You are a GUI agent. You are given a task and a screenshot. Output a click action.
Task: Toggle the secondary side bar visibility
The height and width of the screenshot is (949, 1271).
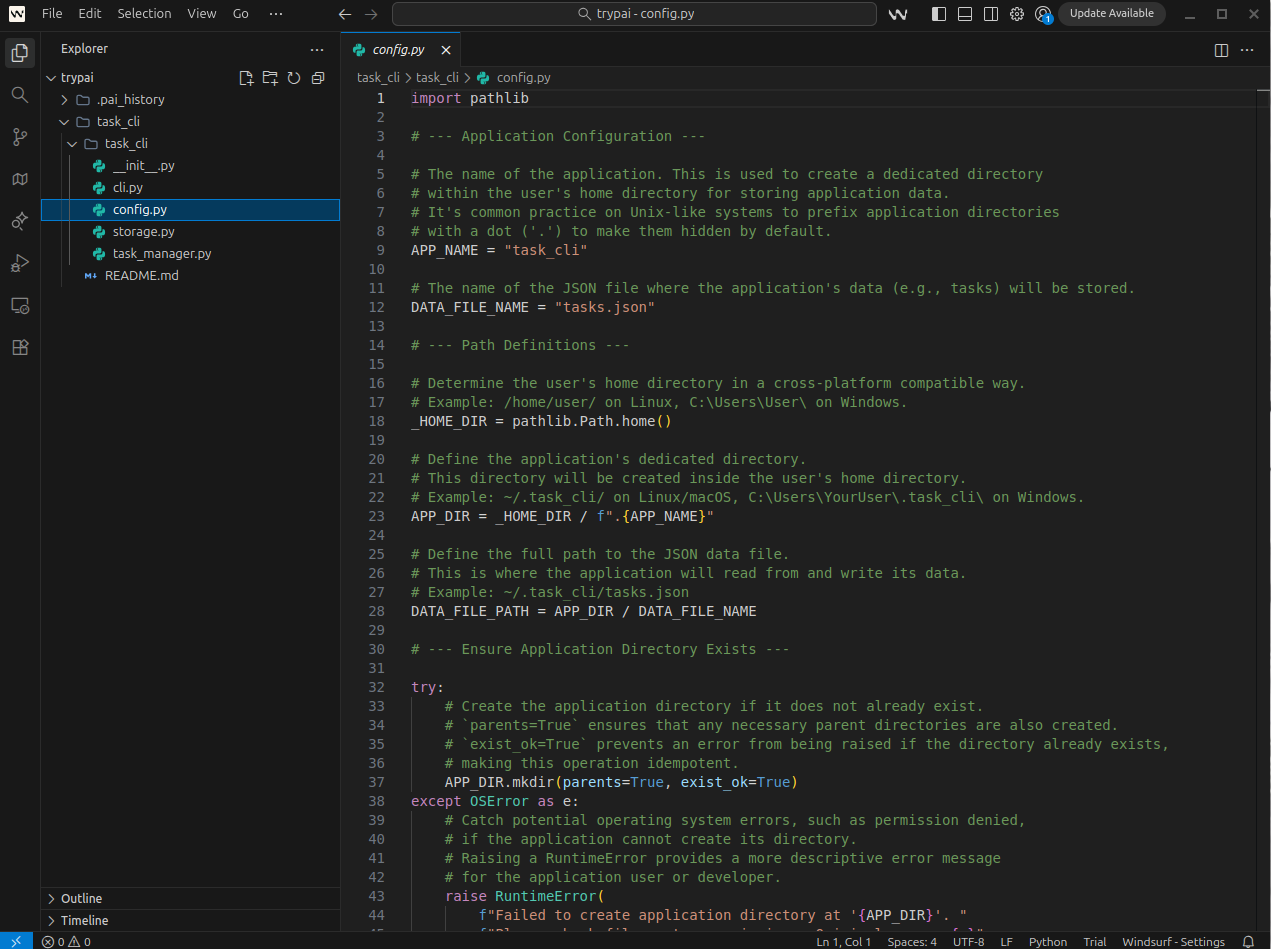click(991, 14)
